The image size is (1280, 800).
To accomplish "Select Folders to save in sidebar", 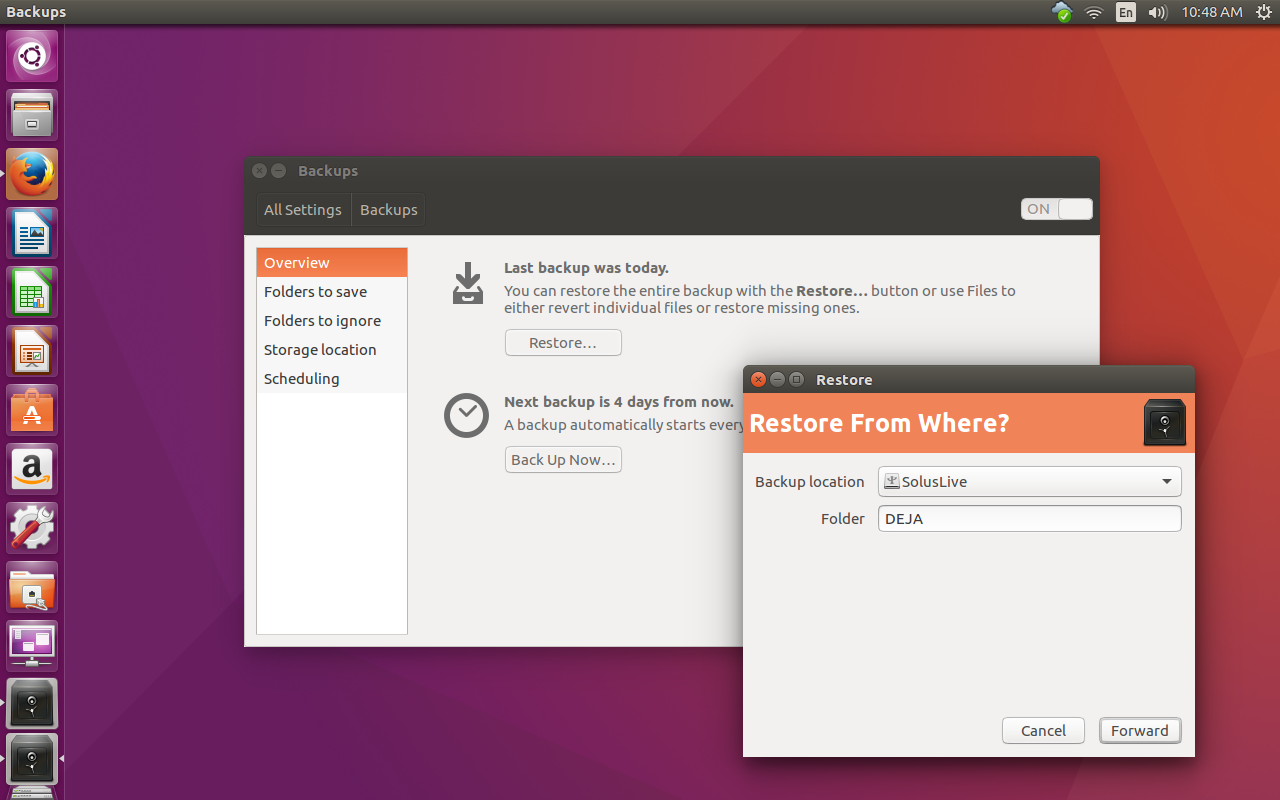I will coord(315,292).
